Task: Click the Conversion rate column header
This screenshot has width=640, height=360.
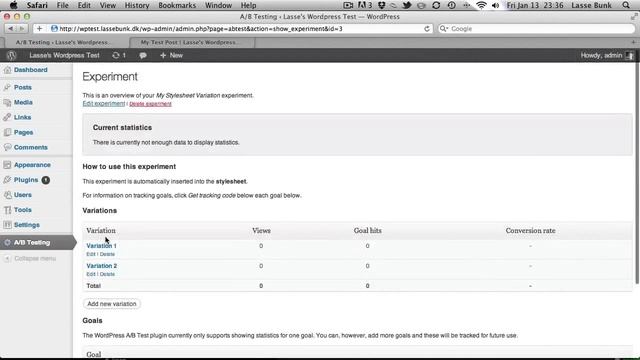Action: pyautogui.click(x=530, y=231)
